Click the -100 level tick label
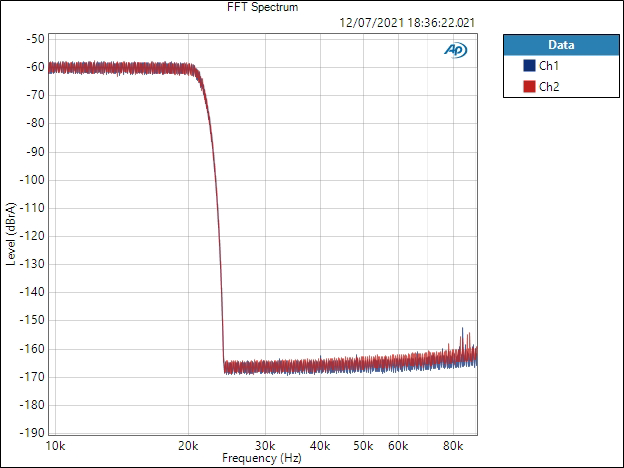624x468 pixels. [32, 180]
